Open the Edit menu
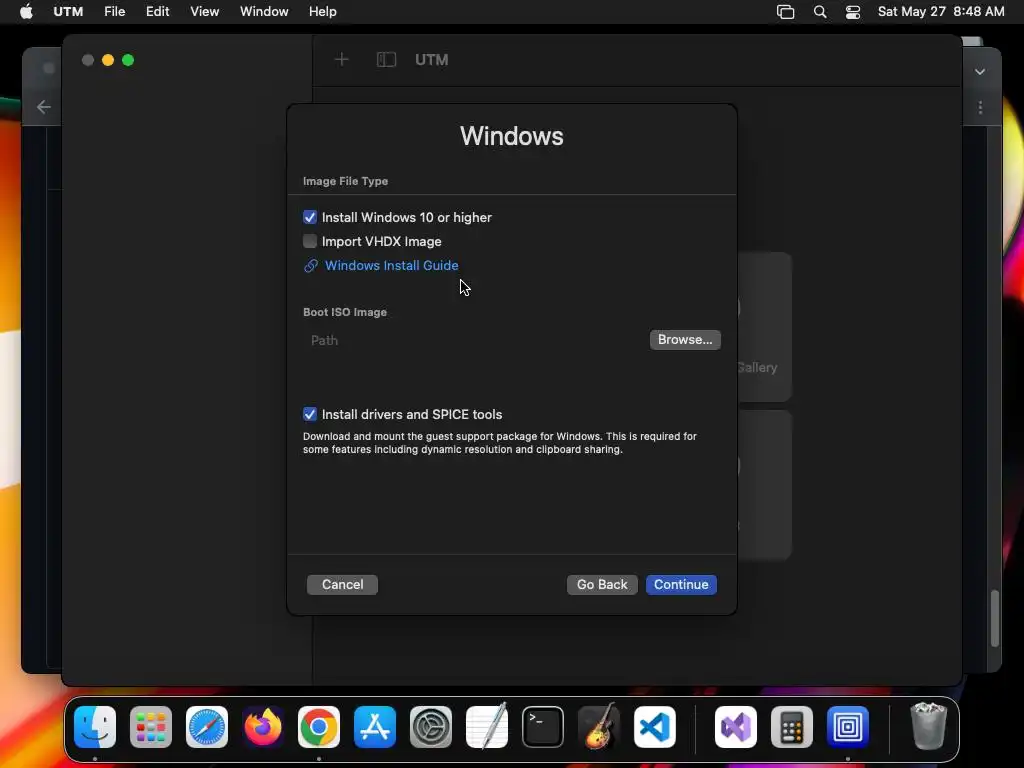 pos(157,12)
